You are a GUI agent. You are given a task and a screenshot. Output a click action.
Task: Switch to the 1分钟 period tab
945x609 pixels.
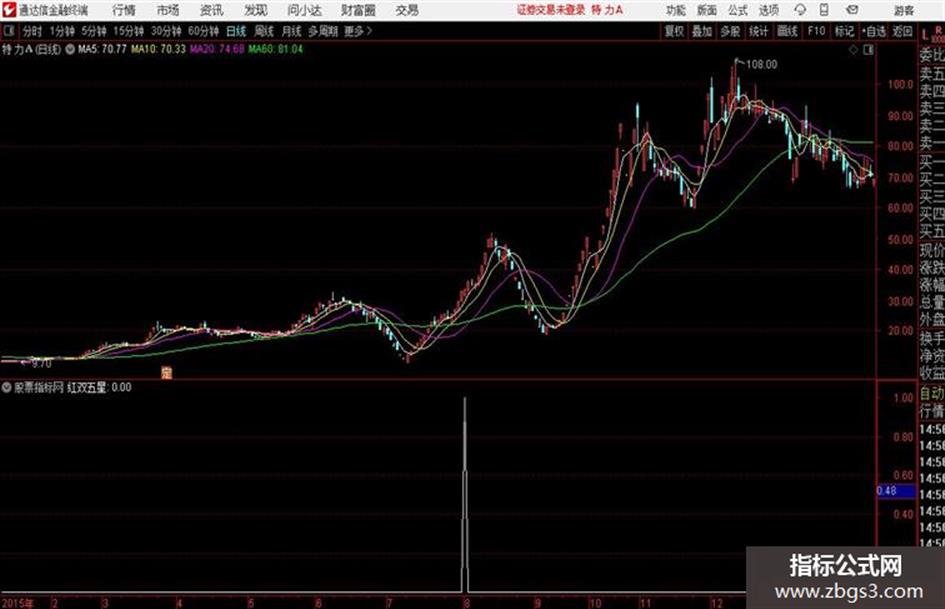pos(62,31)
